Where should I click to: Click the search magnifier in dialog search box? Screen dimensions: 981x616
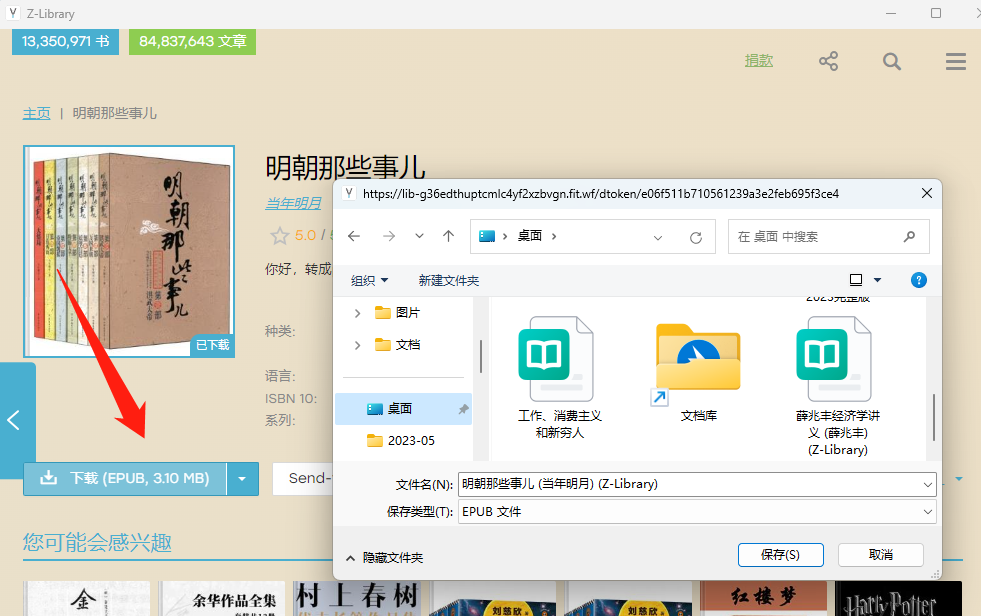909,236
